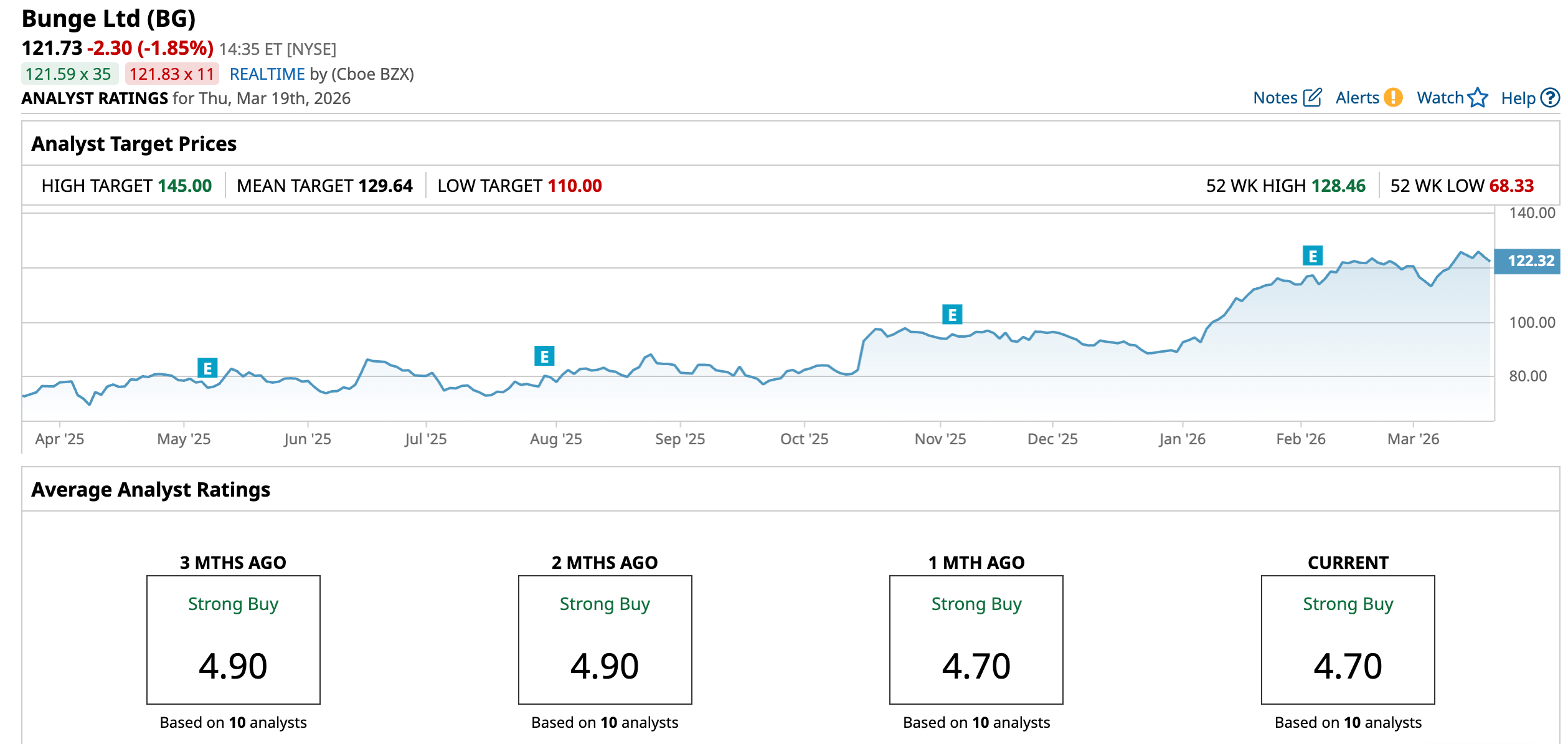Click the Aug '25 earnings E marker
The image size is (1568, 744).
coord(544,356)
